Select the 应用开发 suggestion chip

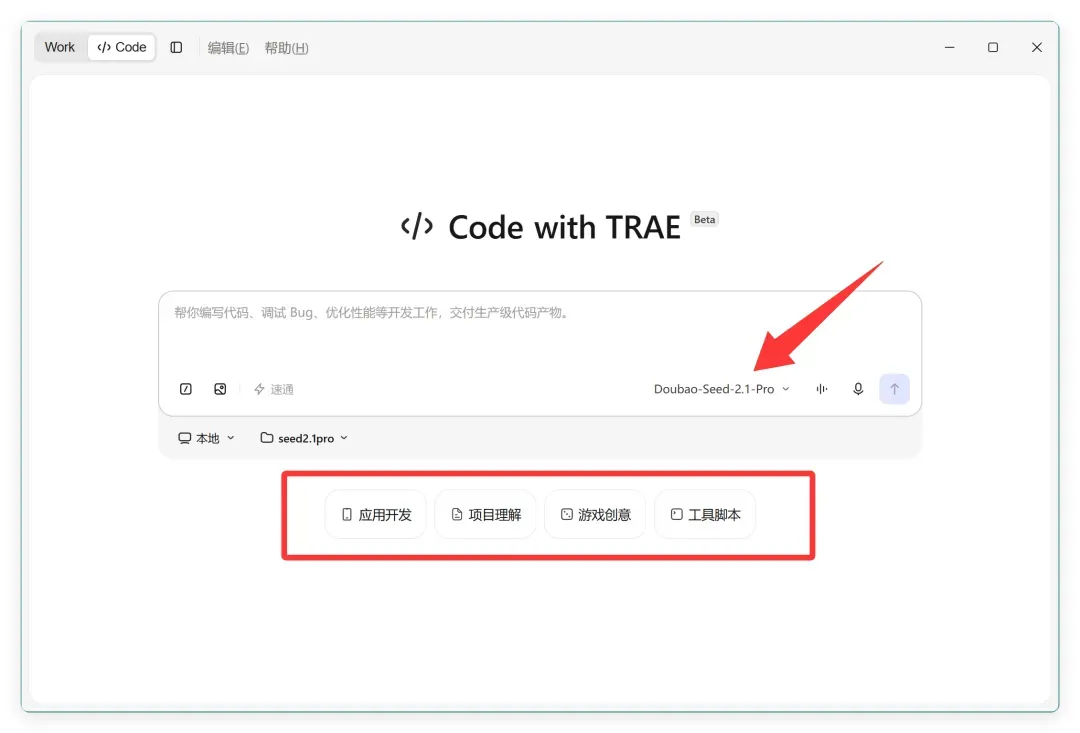point(376,515)
